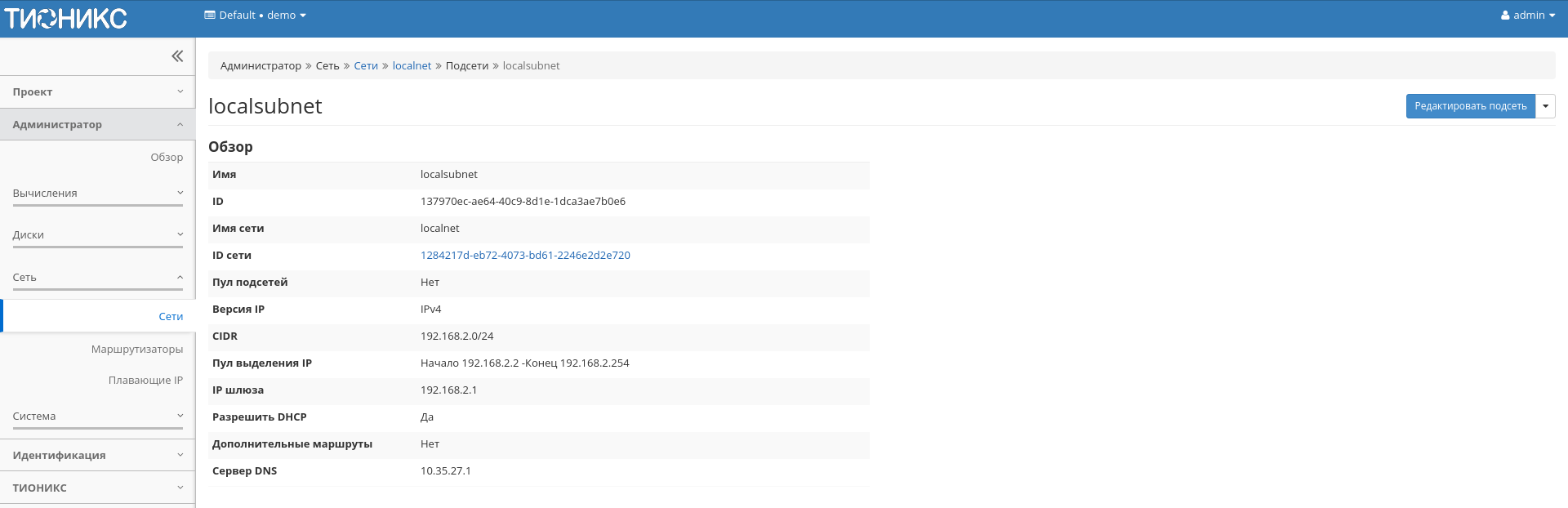Click the Сети breadcrumb link

coord(366,65)
